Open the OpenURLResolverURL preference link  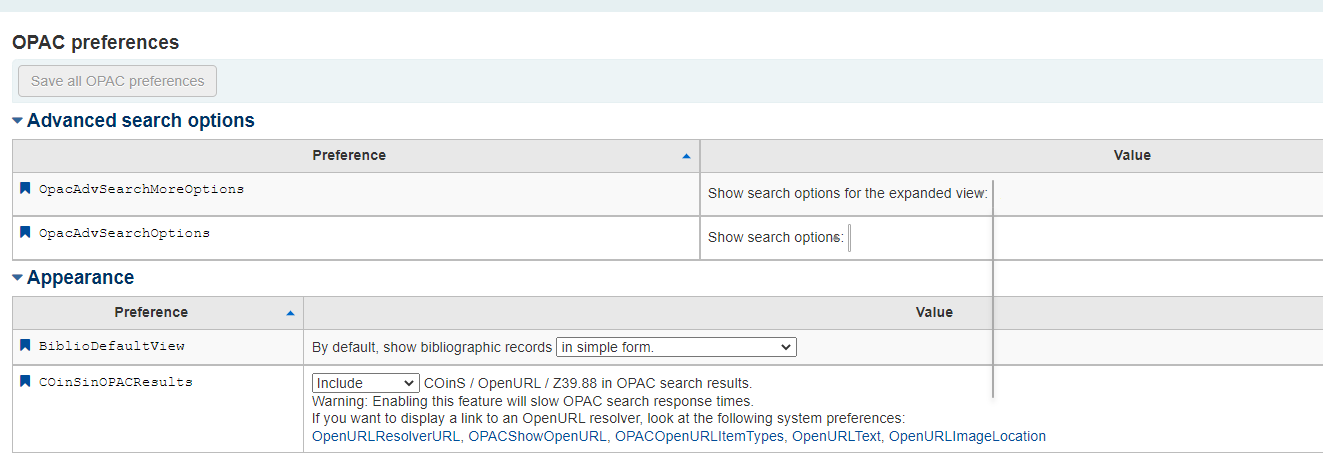tap(386, 436)
